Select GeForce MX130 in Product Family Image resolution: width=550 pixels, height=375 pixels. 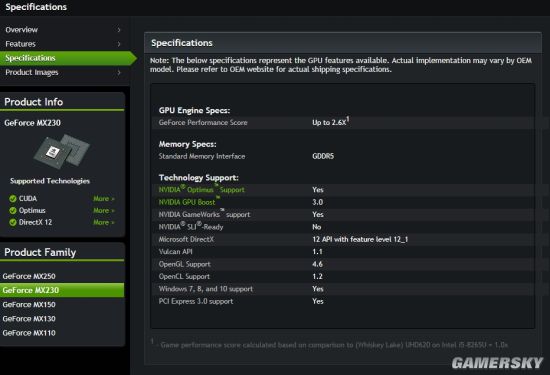[x=29, y=319]
